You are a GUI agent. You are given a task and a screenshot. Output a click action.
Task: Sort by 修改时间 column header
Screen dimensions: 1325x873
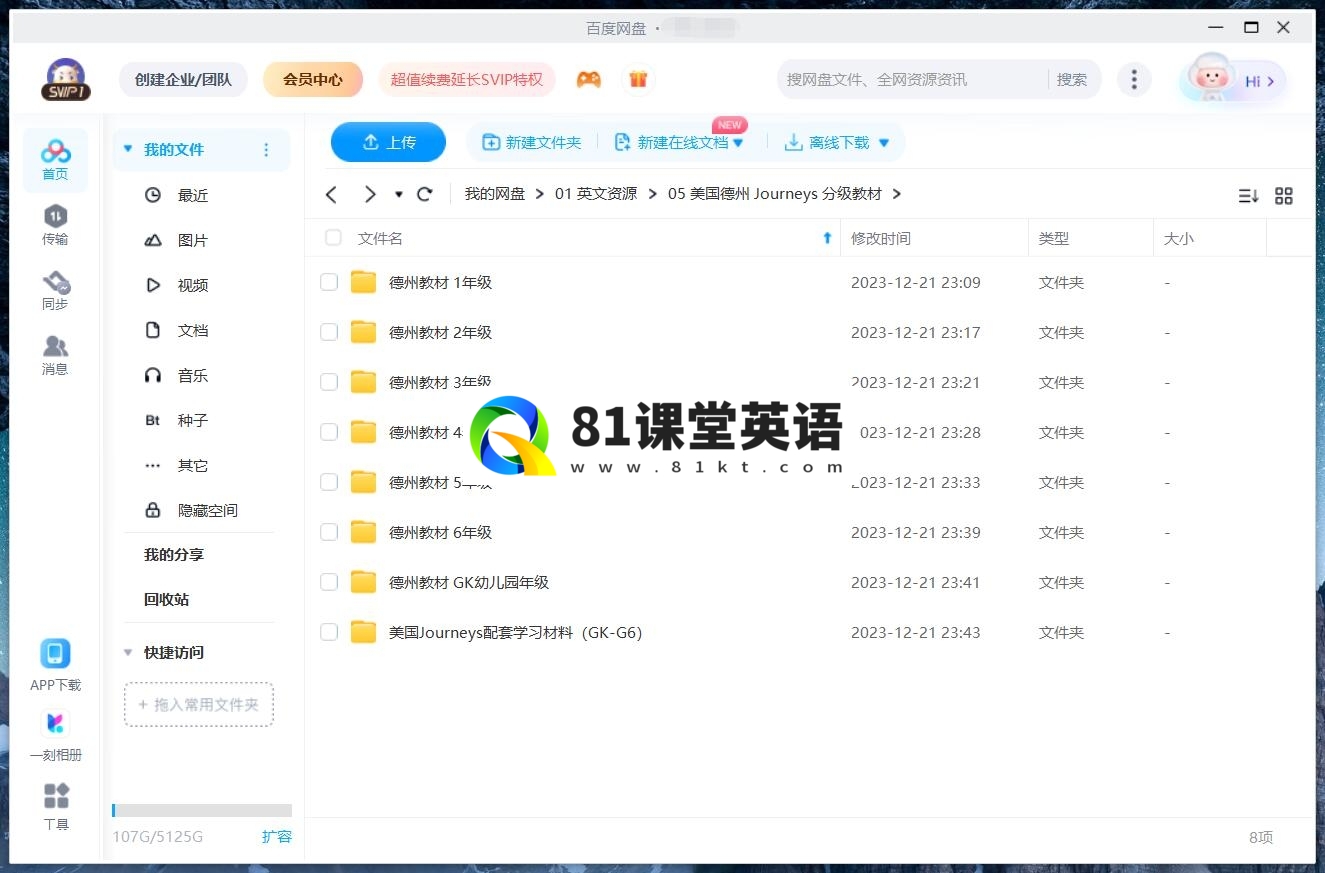(x=881, y=238)
